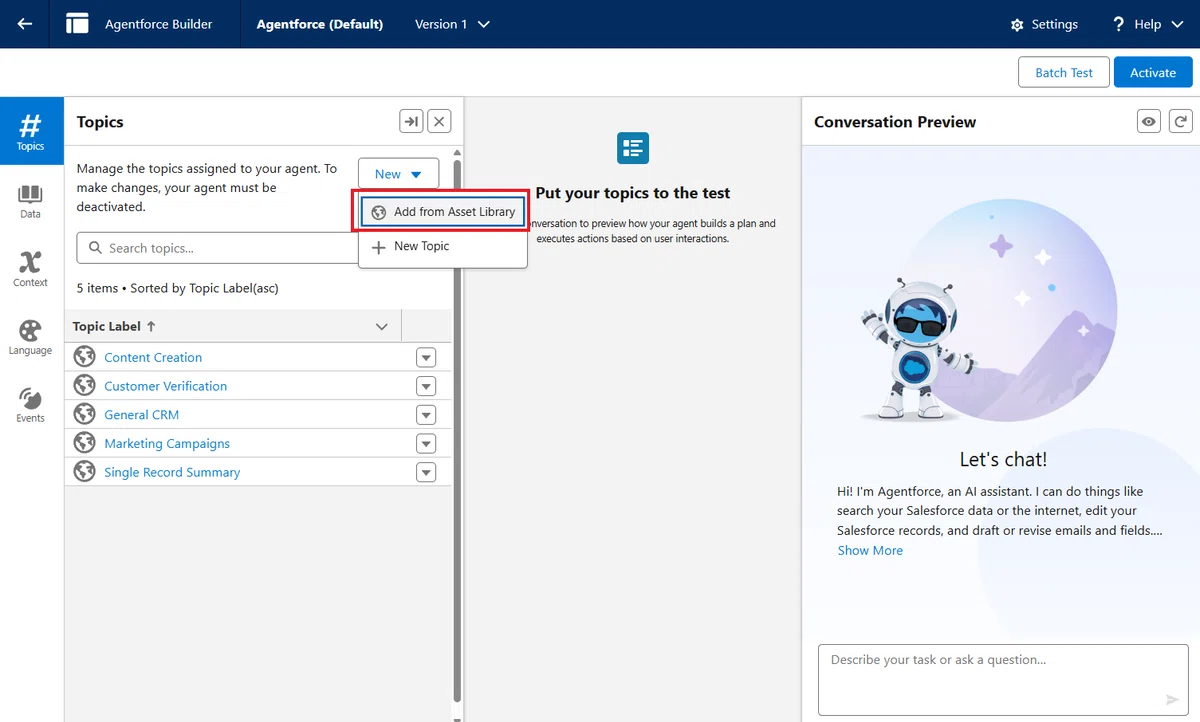1200x722 pixels.
Task: Click the '5 items • Sorted by Topic Label(asc)' text
Action: [x=178, y=288]
